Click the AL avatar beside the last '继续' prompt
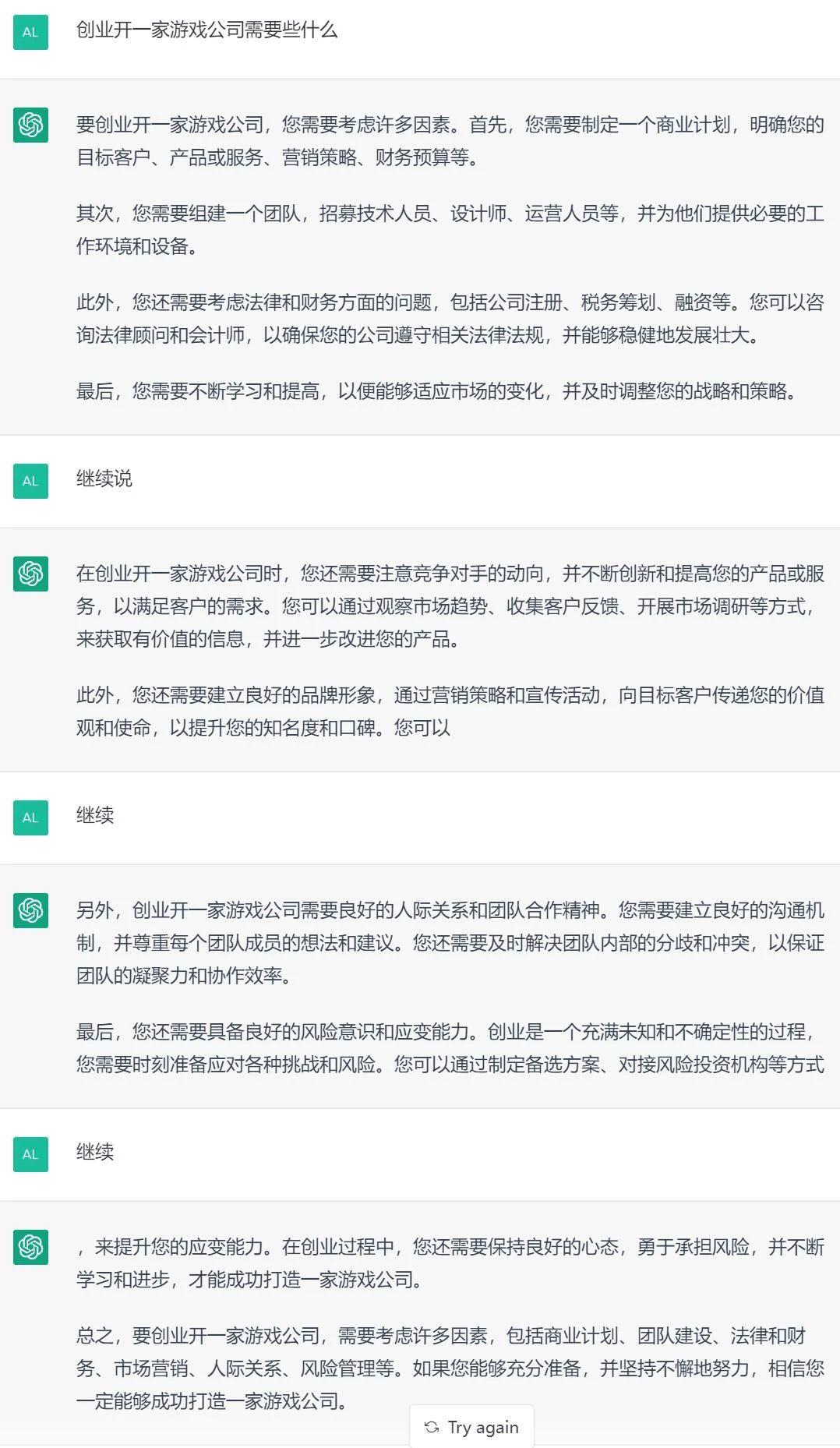The width and height of the screenshot is (840, 1448). pyautogui.click(x=30, y=1155)
